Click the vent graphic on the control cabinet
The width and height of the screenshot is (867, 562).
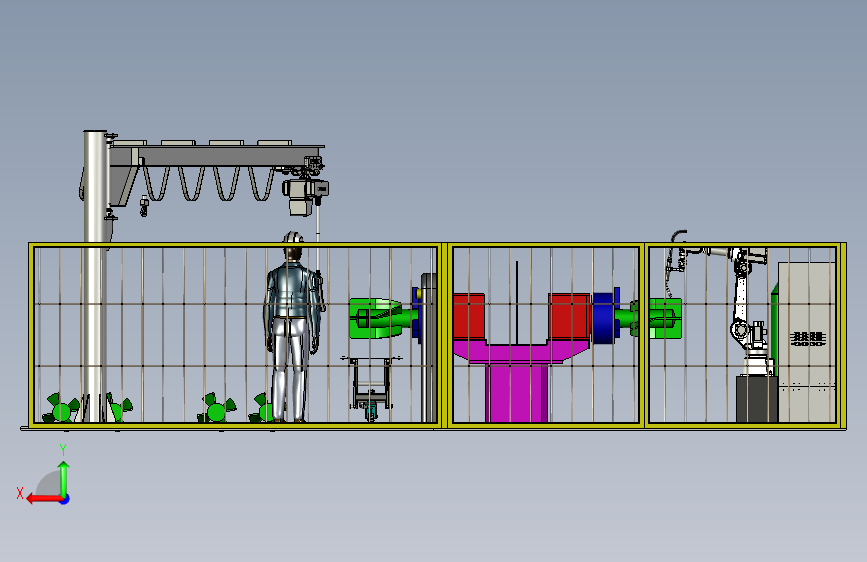point(808,339)
